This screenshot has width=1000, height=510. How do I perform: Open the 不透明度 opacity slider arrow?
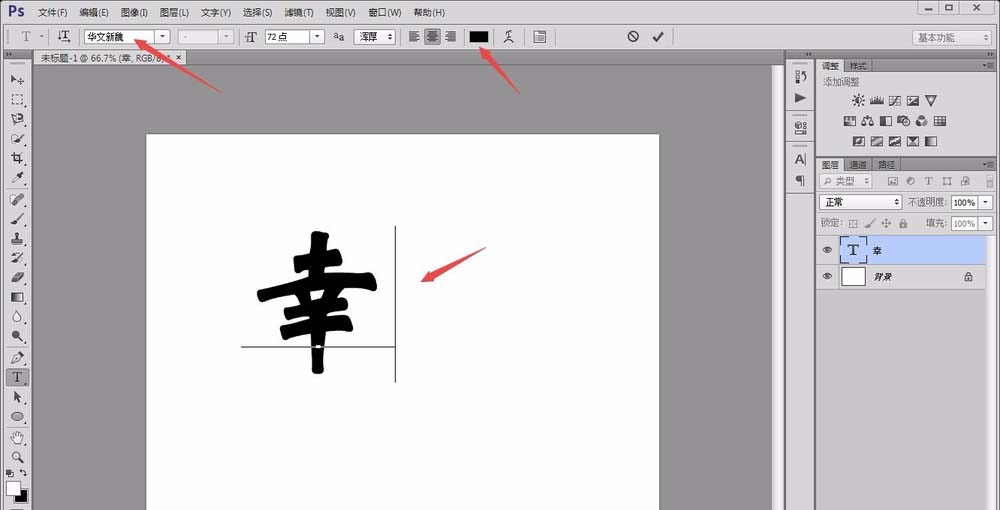pyautogui.click(x=987, y=202)
